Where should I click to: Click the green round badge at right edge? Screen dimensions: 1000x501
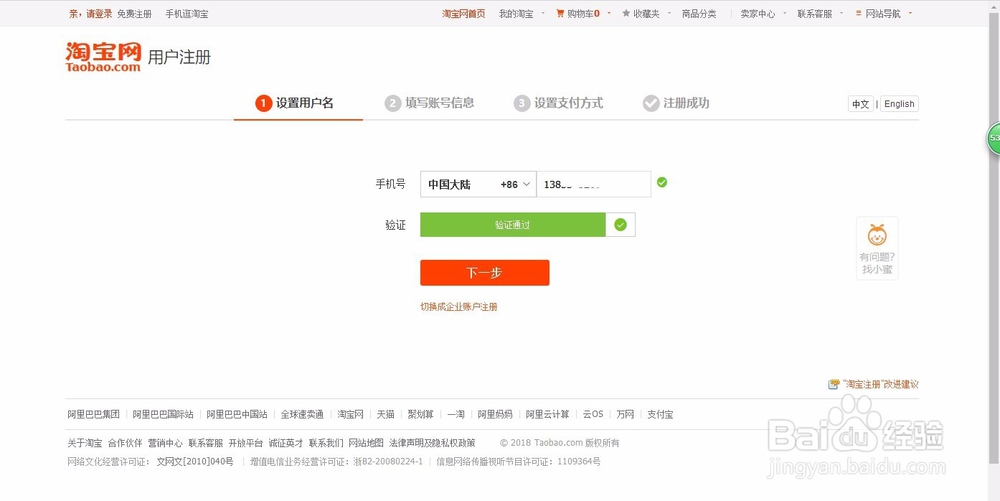pos(994,138)
